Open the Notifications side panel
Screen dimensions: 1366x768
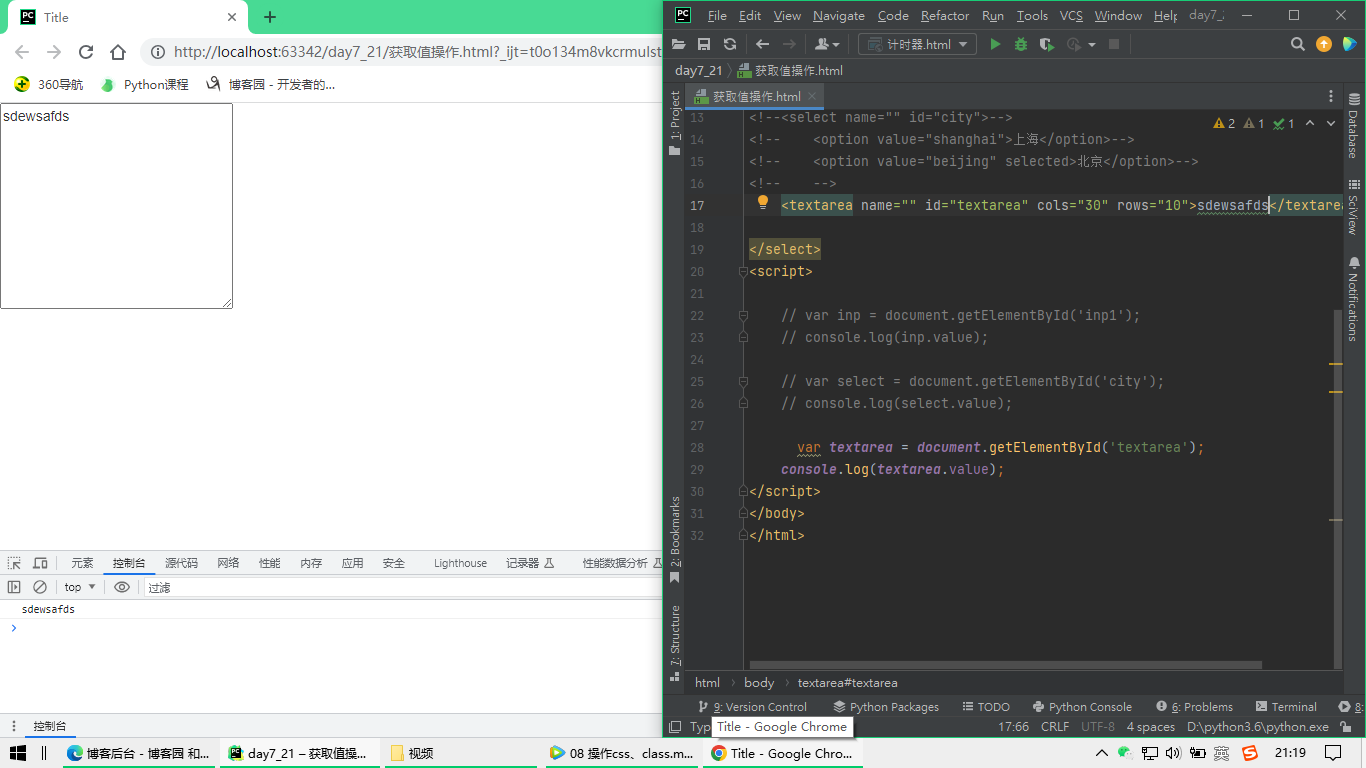pyautogui.click(x=1354, y=299)
